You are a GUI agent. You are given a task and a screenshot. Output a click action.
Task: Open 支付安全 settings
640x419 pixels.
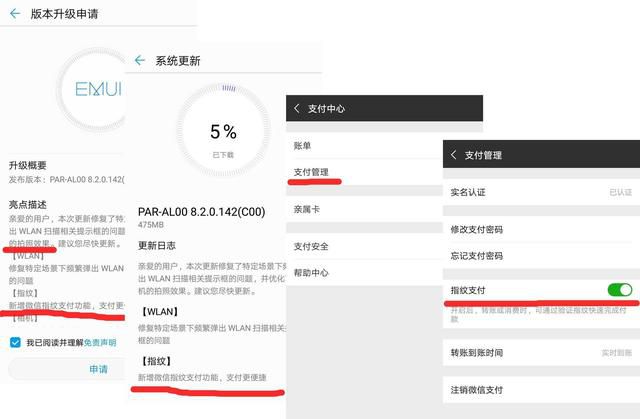tap(311, 246)
